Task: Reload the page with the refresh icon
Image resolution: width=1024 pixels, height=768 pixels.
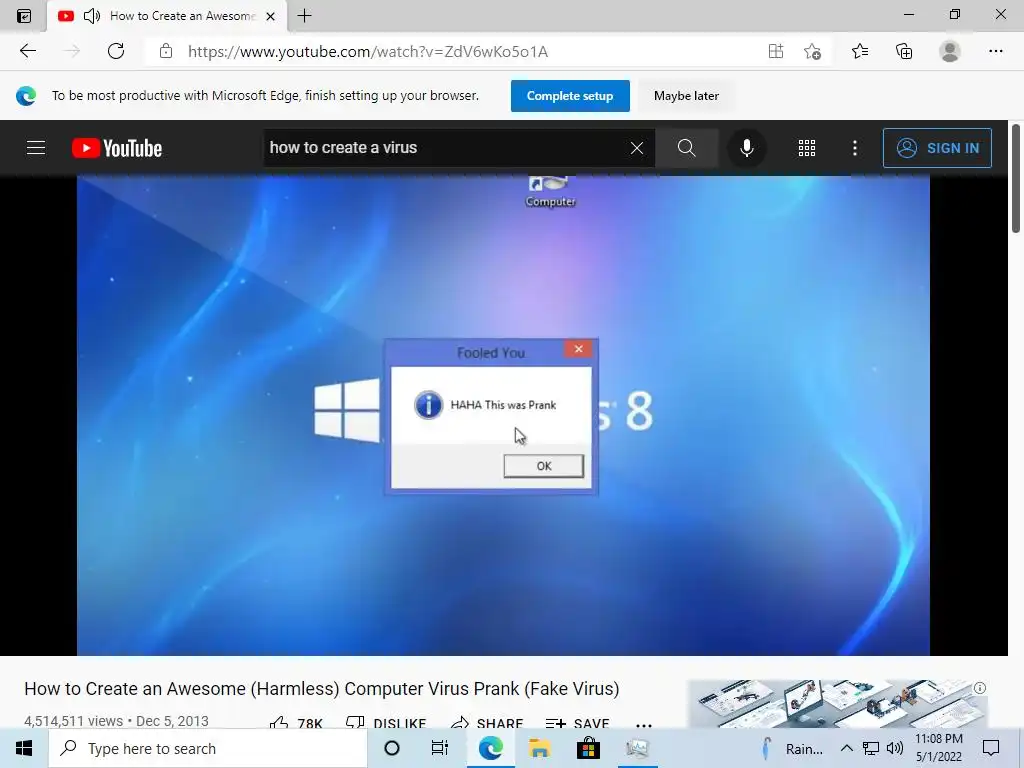Action: click(x=116, y=51)
